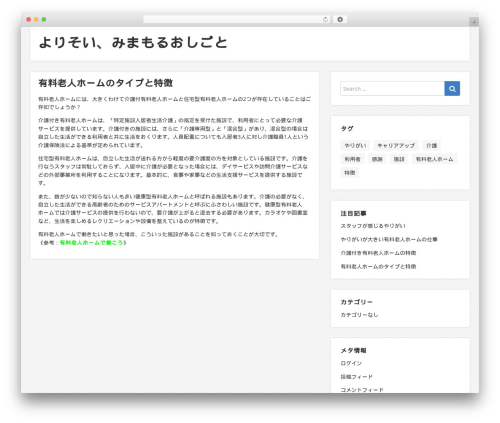Select the やりがい tag
Image resolution: width=500 pixels, height=423 pixels.
pyautogui.click(x=355, y=146)
